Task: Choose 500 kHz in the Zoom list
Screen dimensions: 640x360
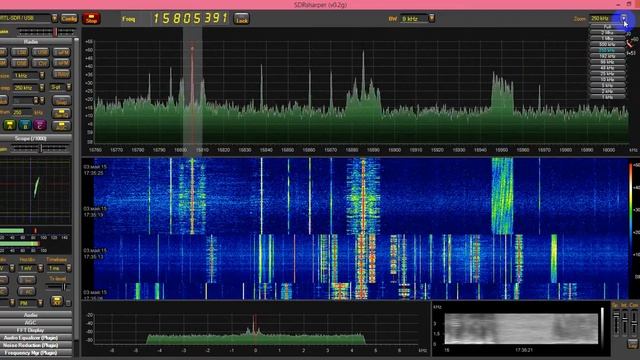Action: pos(607,44)
